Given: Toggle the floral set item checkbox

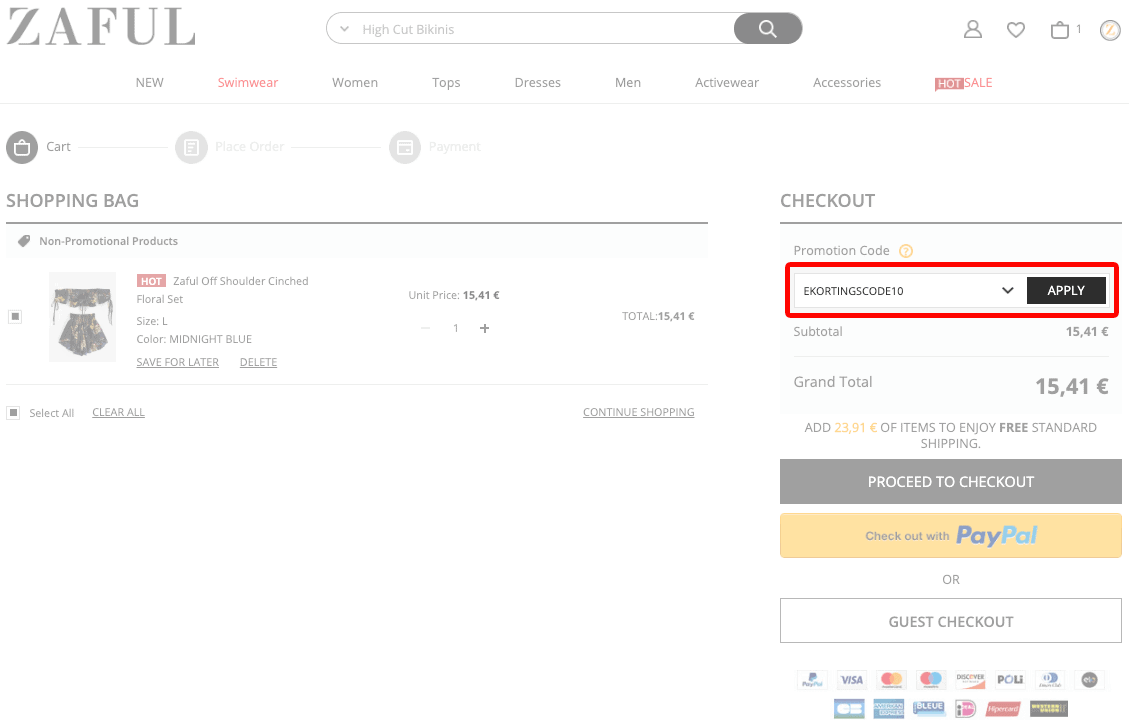Looking at the screenshot, I should 14,317.
